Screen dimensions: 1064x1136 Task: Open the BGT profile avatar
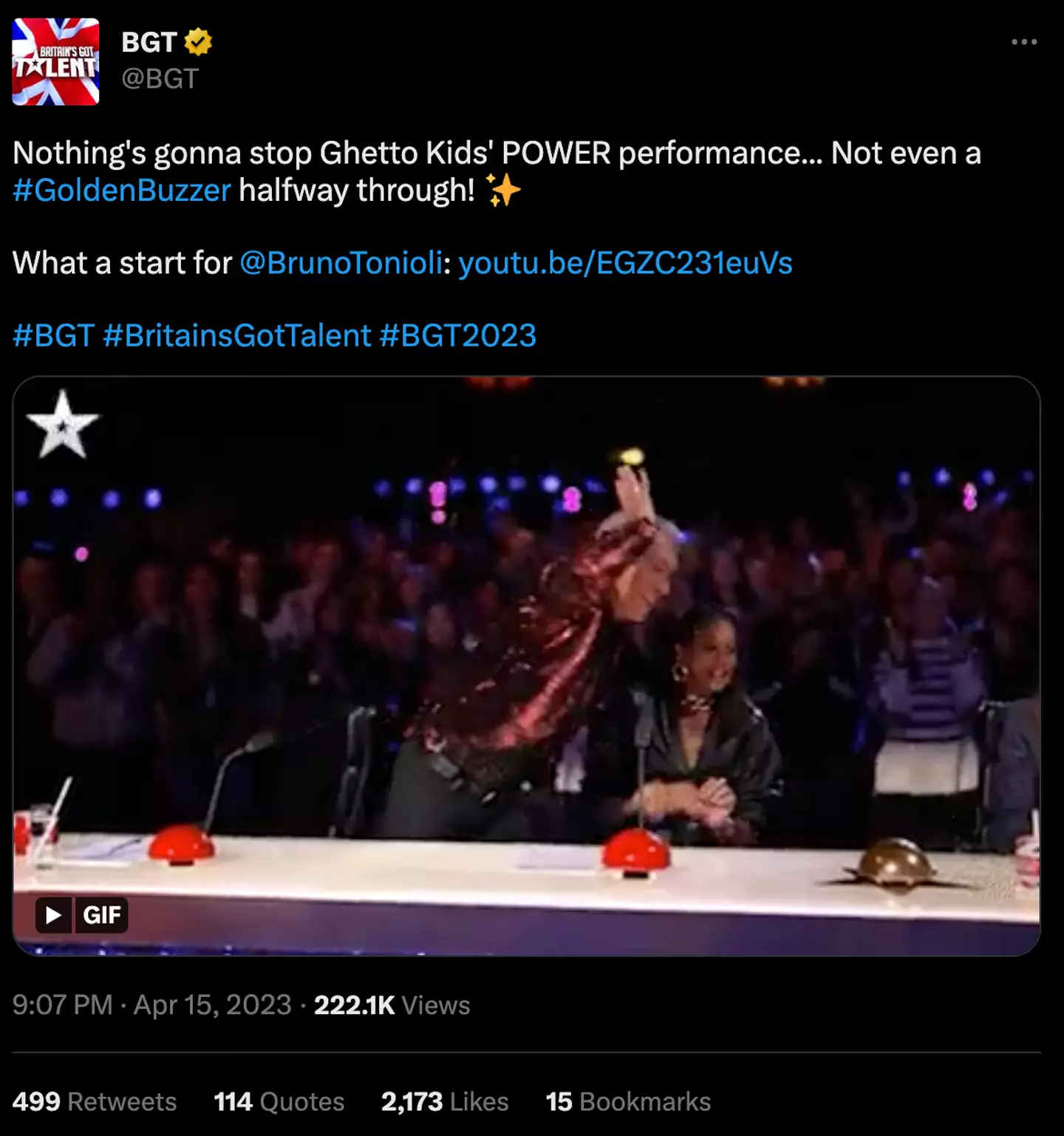pyautogui.click(x=55, y=61)
